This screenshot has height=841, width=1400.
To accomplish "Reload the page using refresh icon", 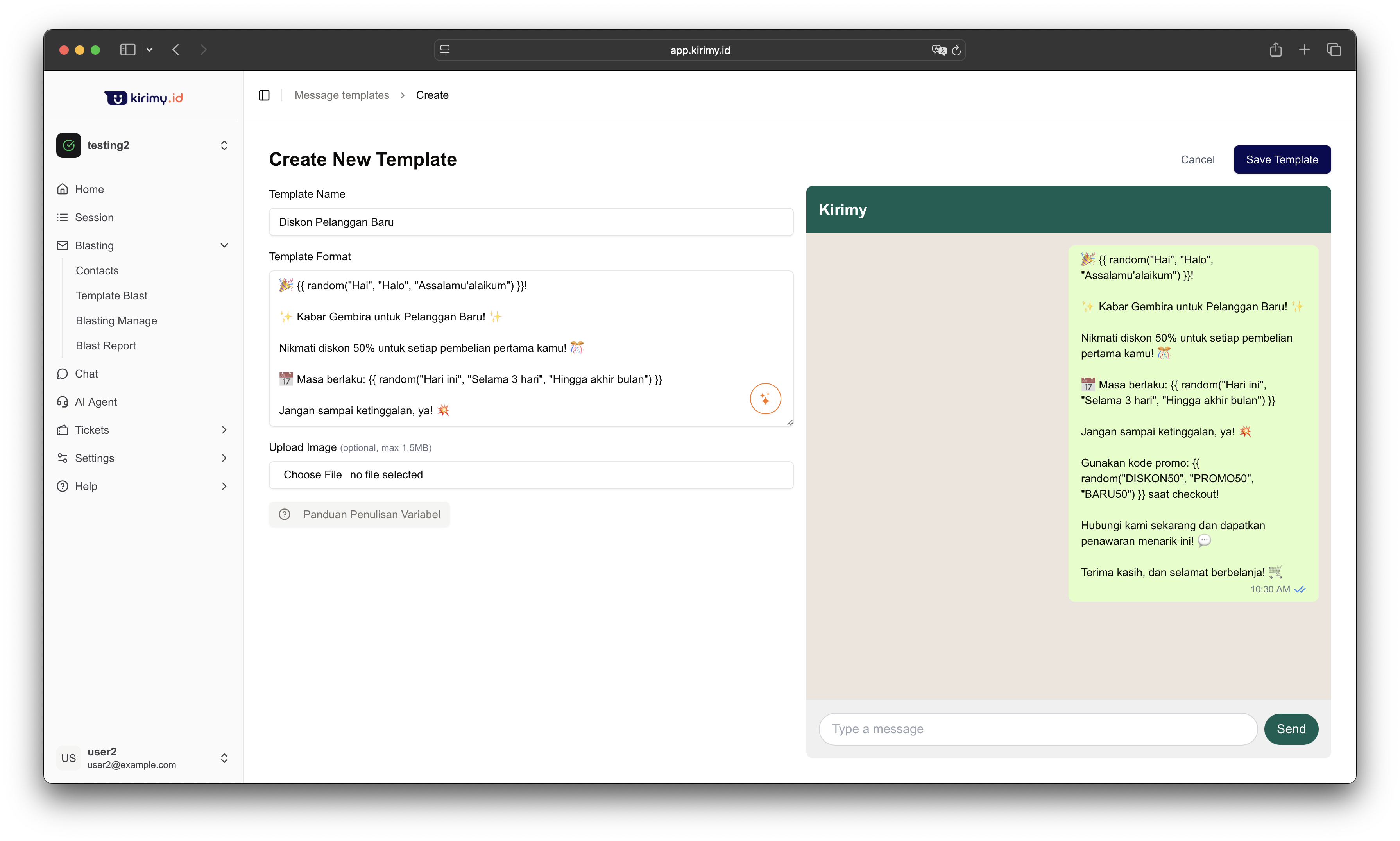I will tap(957, 50).
